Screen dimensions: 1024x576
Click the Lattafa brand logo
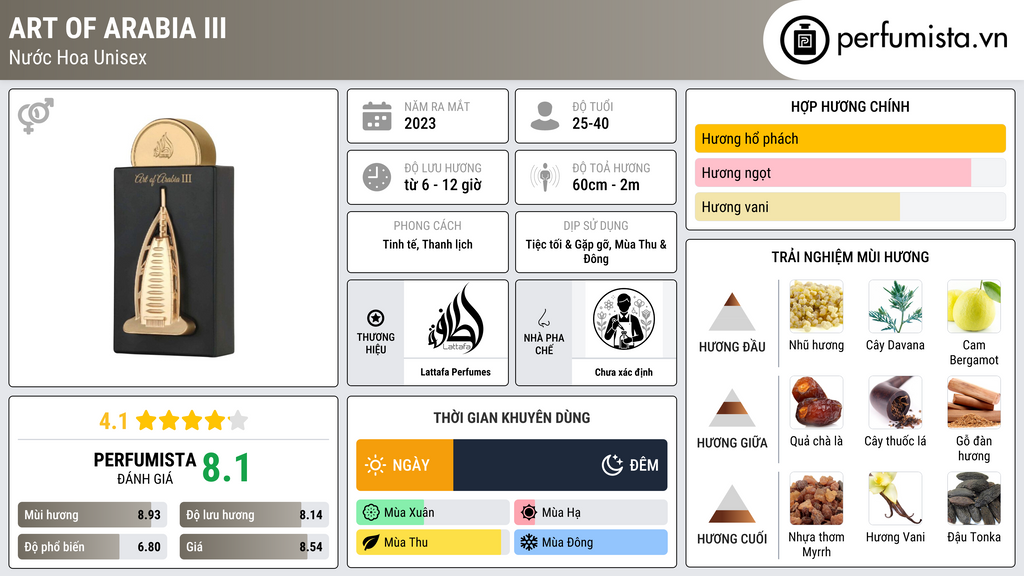point(455,319)
